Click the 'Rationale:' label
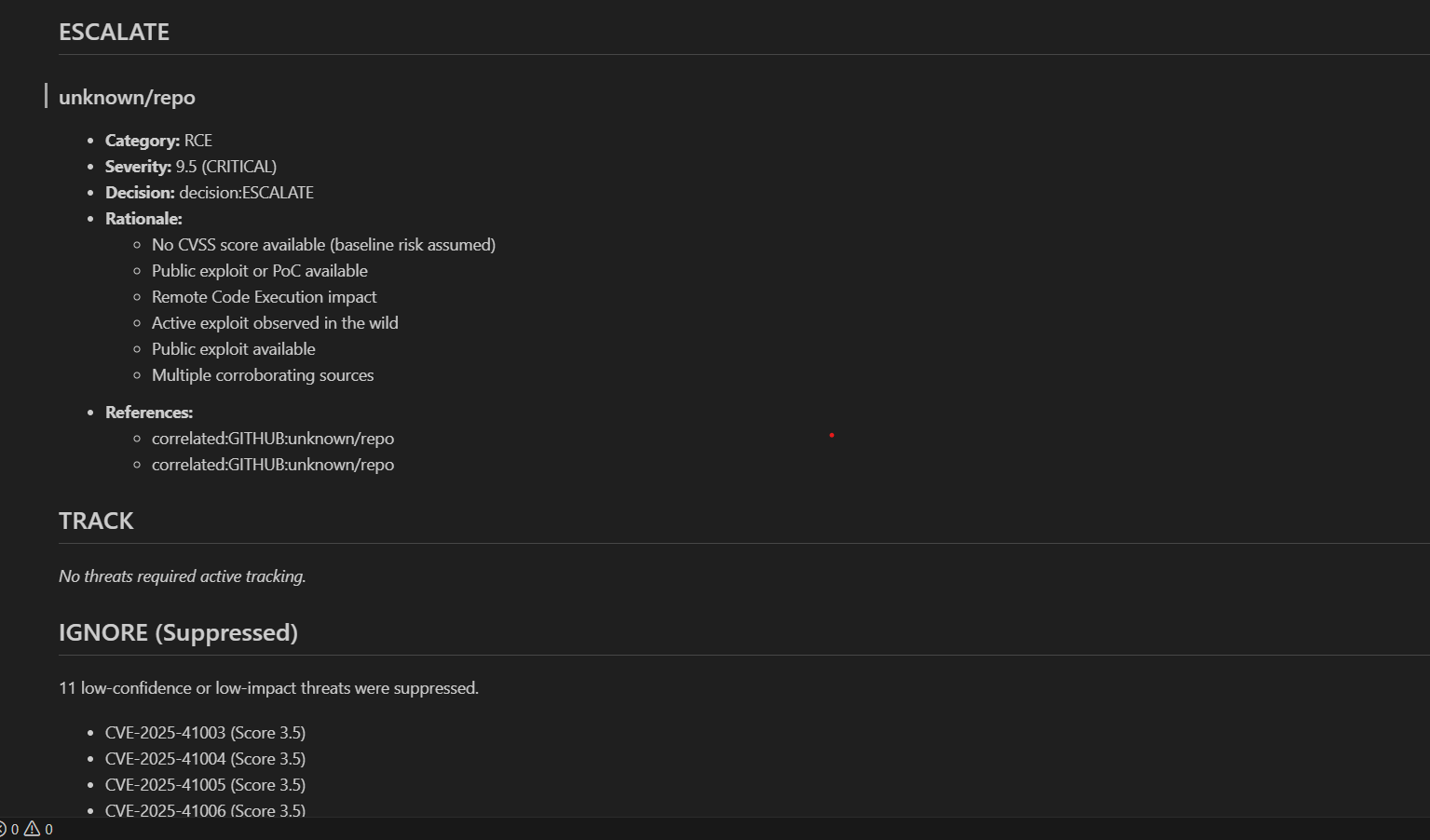The height and width of the screenshot is (840, 1430). pos(143,219)
